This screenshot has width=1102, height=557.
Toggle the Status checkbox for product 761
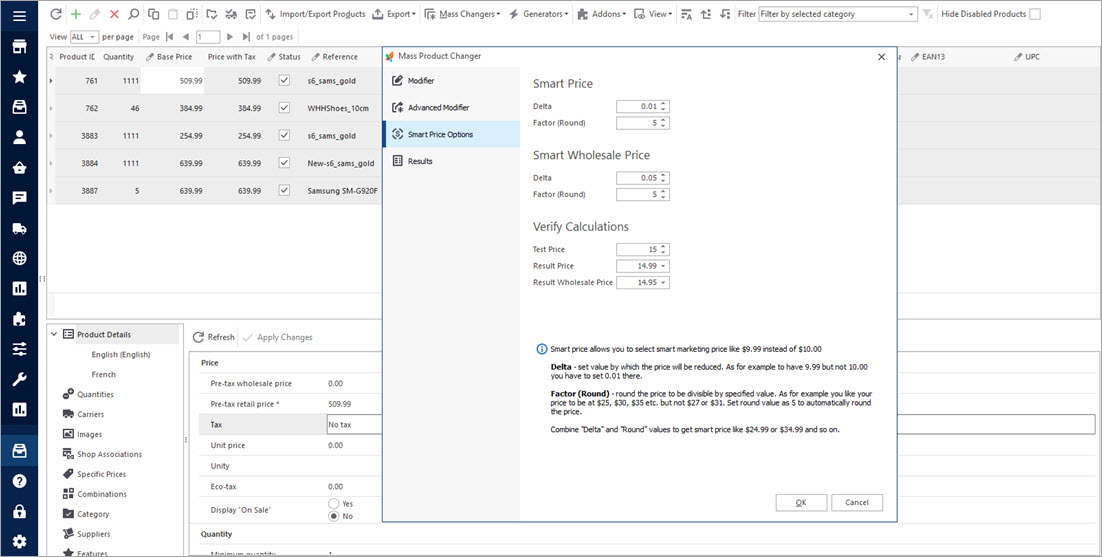(284, 81)
